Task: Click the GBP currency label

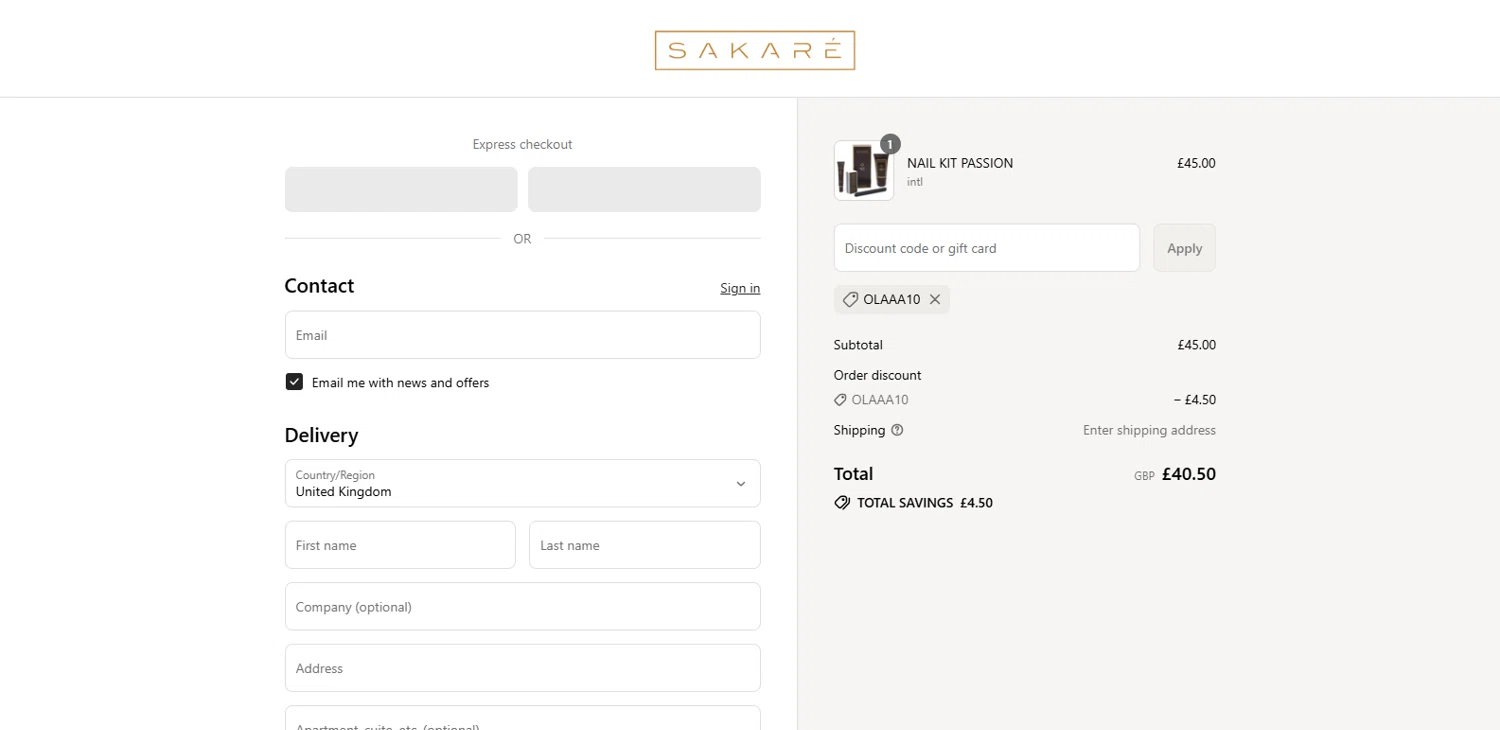Action: point(1144,476)
